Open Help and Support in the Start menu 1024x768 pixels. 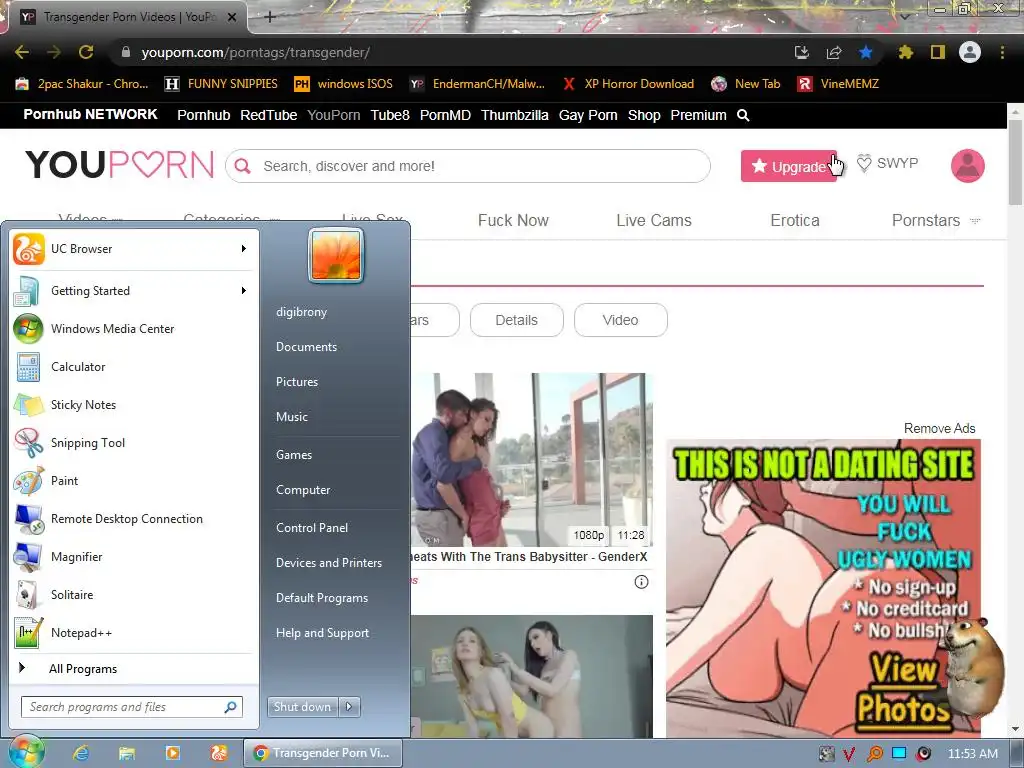click(x=323, y=633)
